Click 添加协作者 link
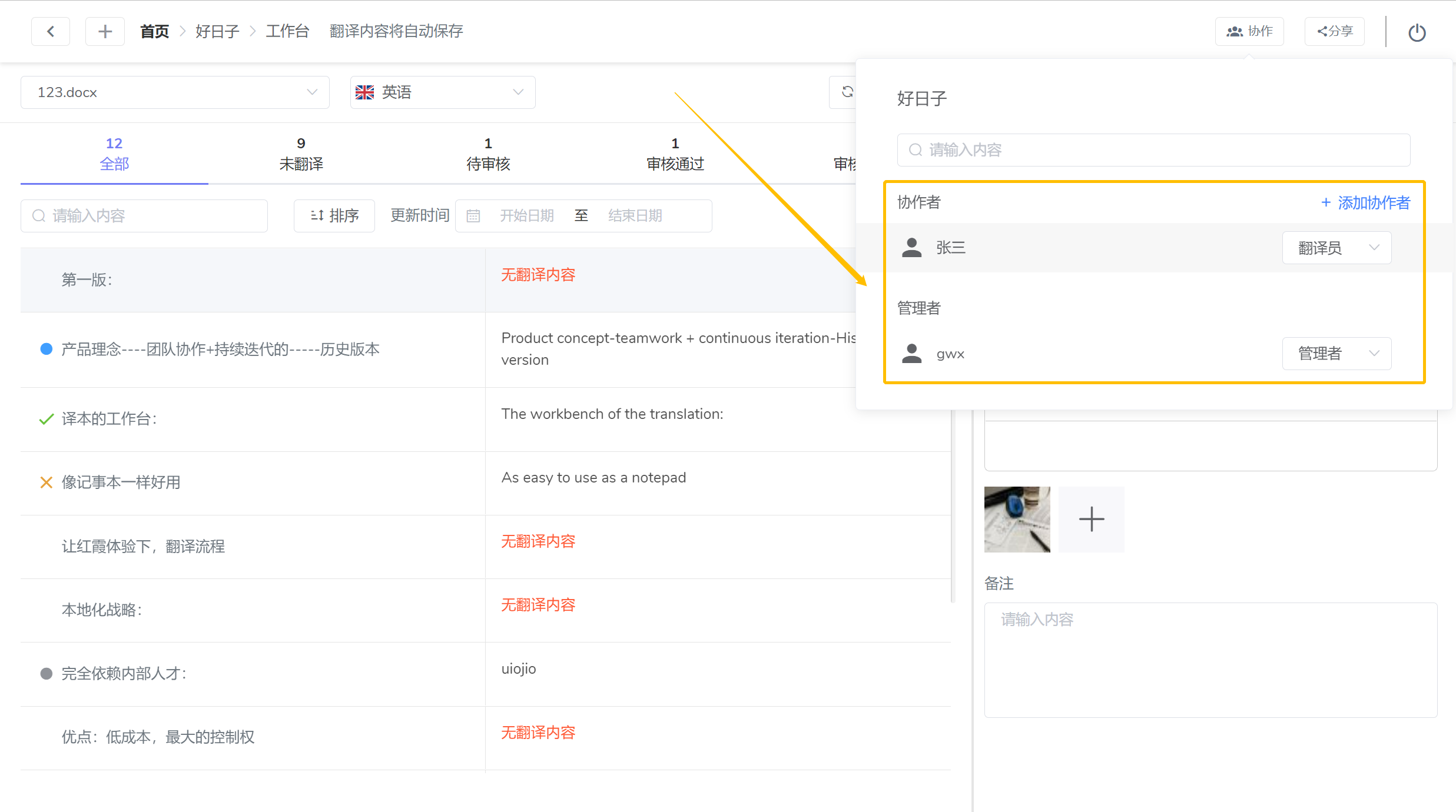Image resolution: width=1456 pixels, height=812 pixels. [x=1365, y=202]
